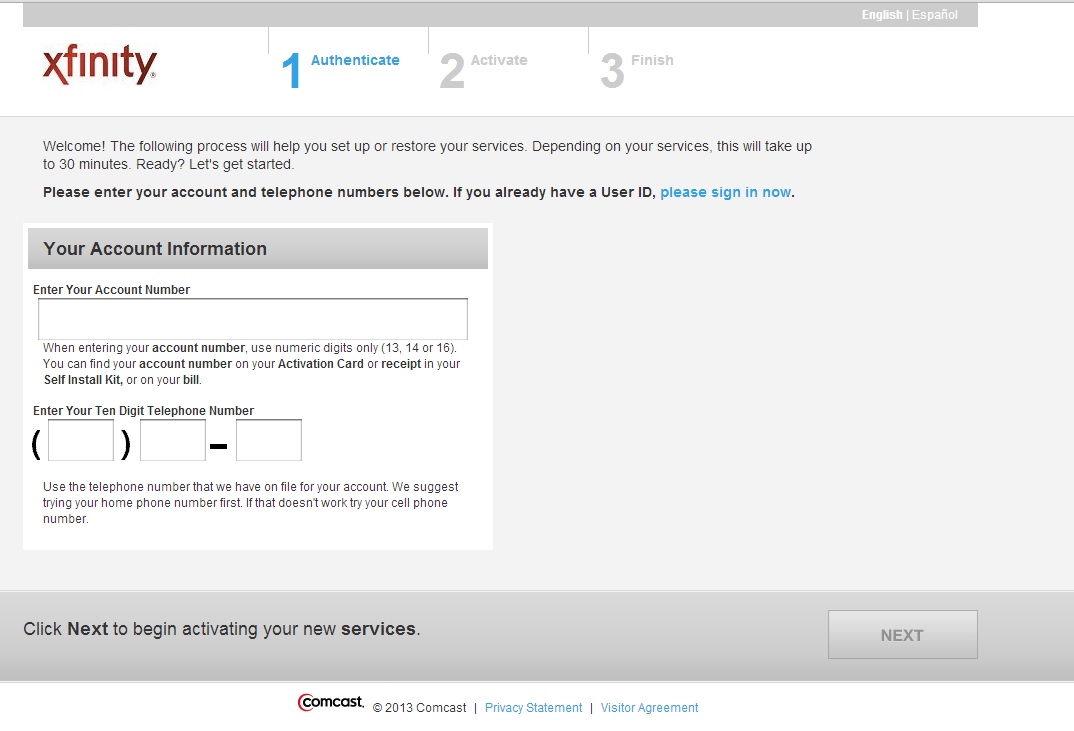This screenshot has height=731, width=1074.
Task: Open the sign in page via 'please sign in now'
Action: coord(725,192)
